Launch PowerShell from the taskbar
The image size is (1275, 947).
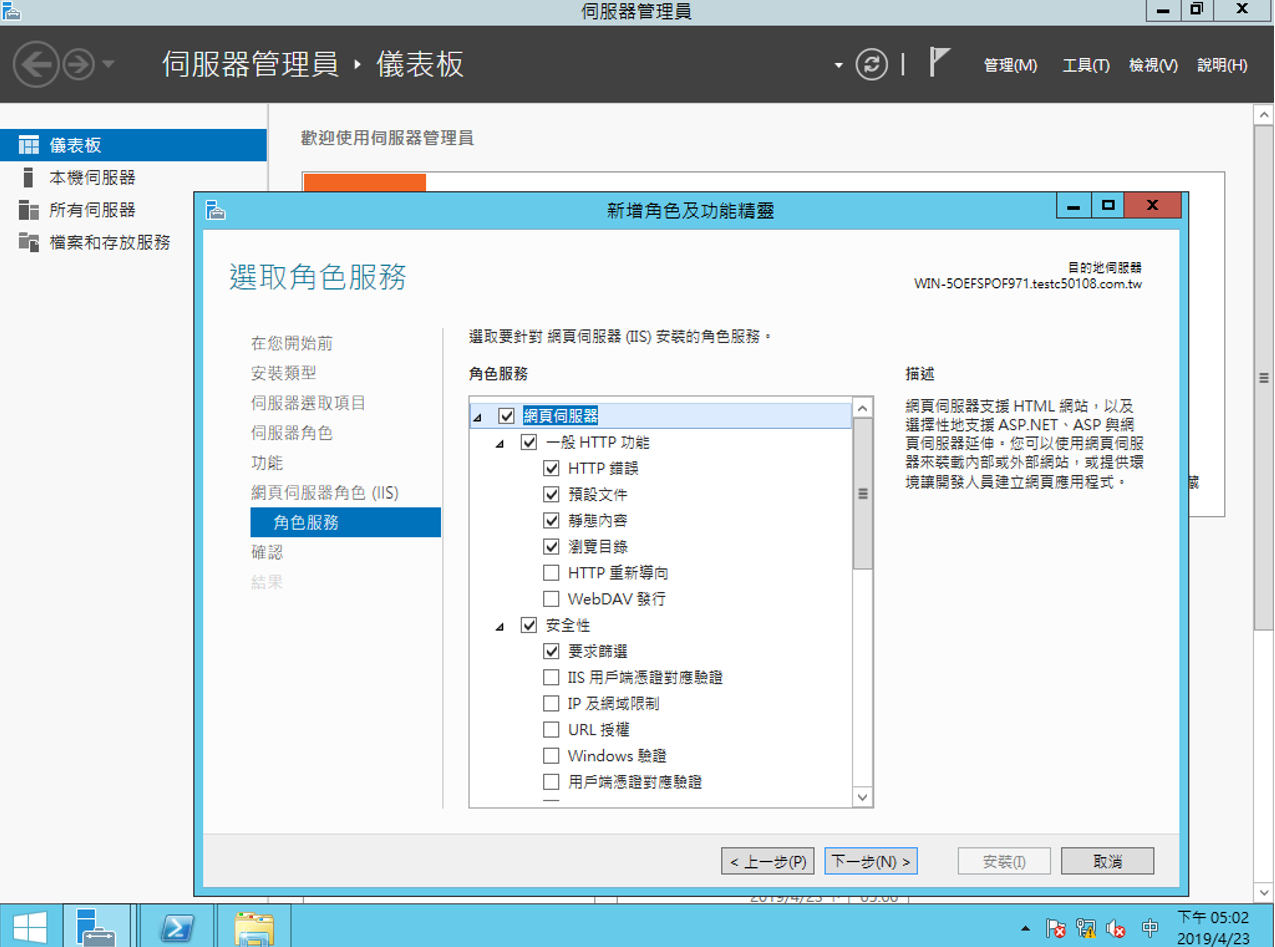[177, 926]
